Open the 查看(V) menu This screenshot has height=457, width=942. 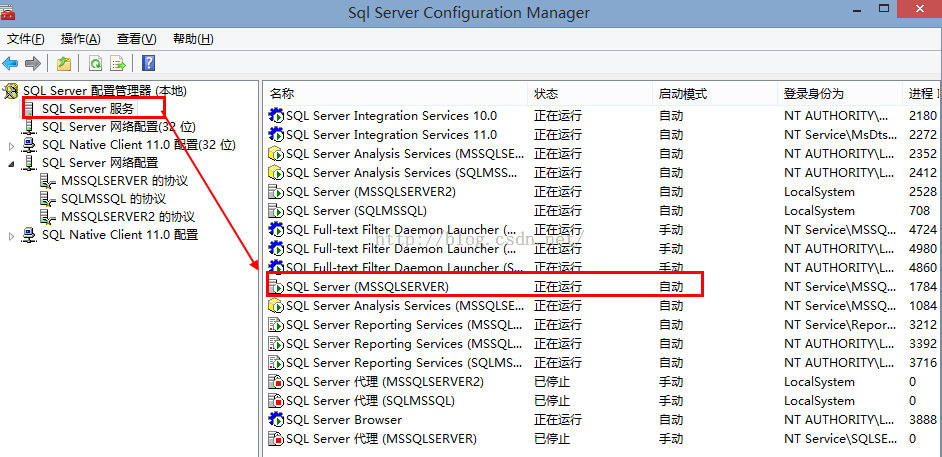click(x=137, y=39)
